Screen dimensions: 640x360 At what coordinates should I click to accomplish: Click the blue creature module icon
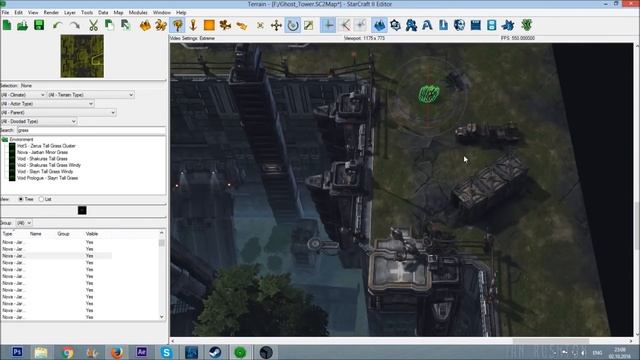pos(508,25)
